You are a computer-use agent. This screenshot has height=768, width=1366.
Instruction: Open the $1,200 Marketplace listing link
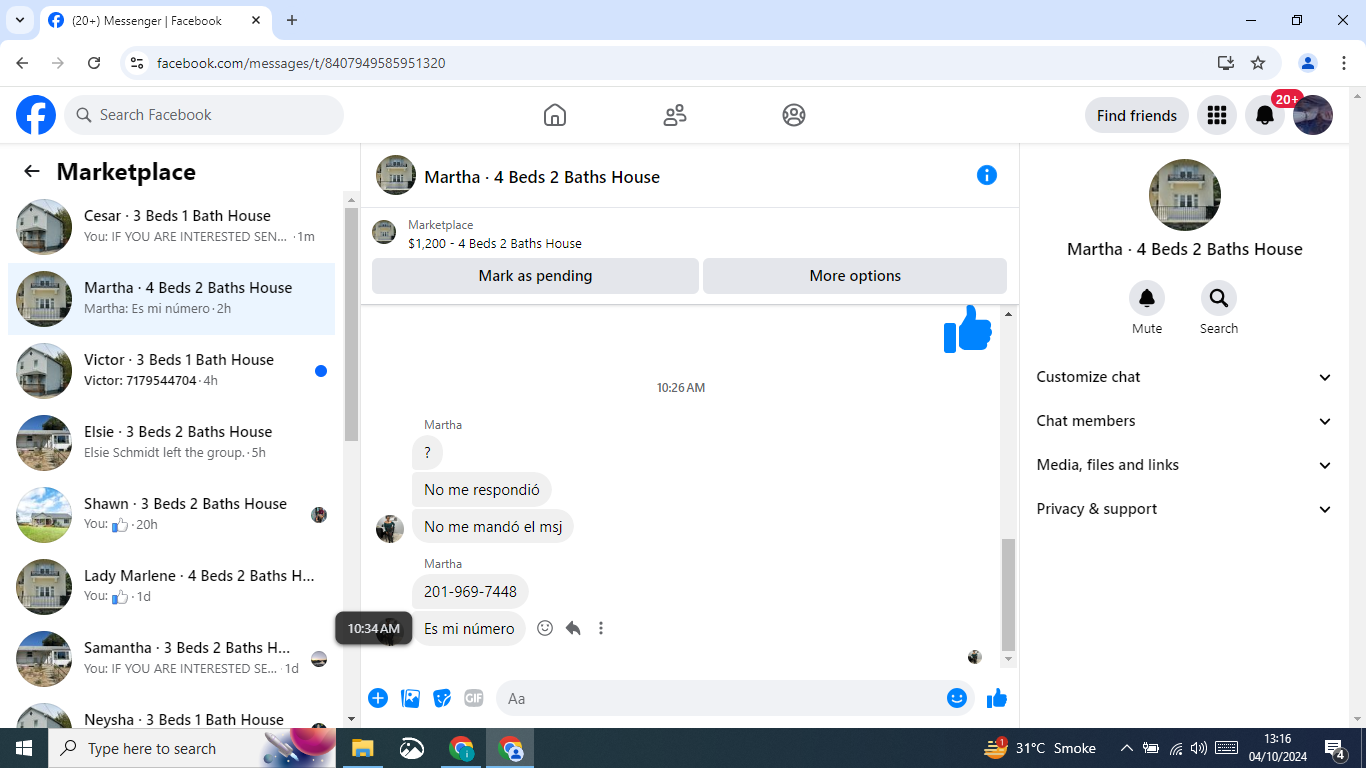click(x=495, y=243)
